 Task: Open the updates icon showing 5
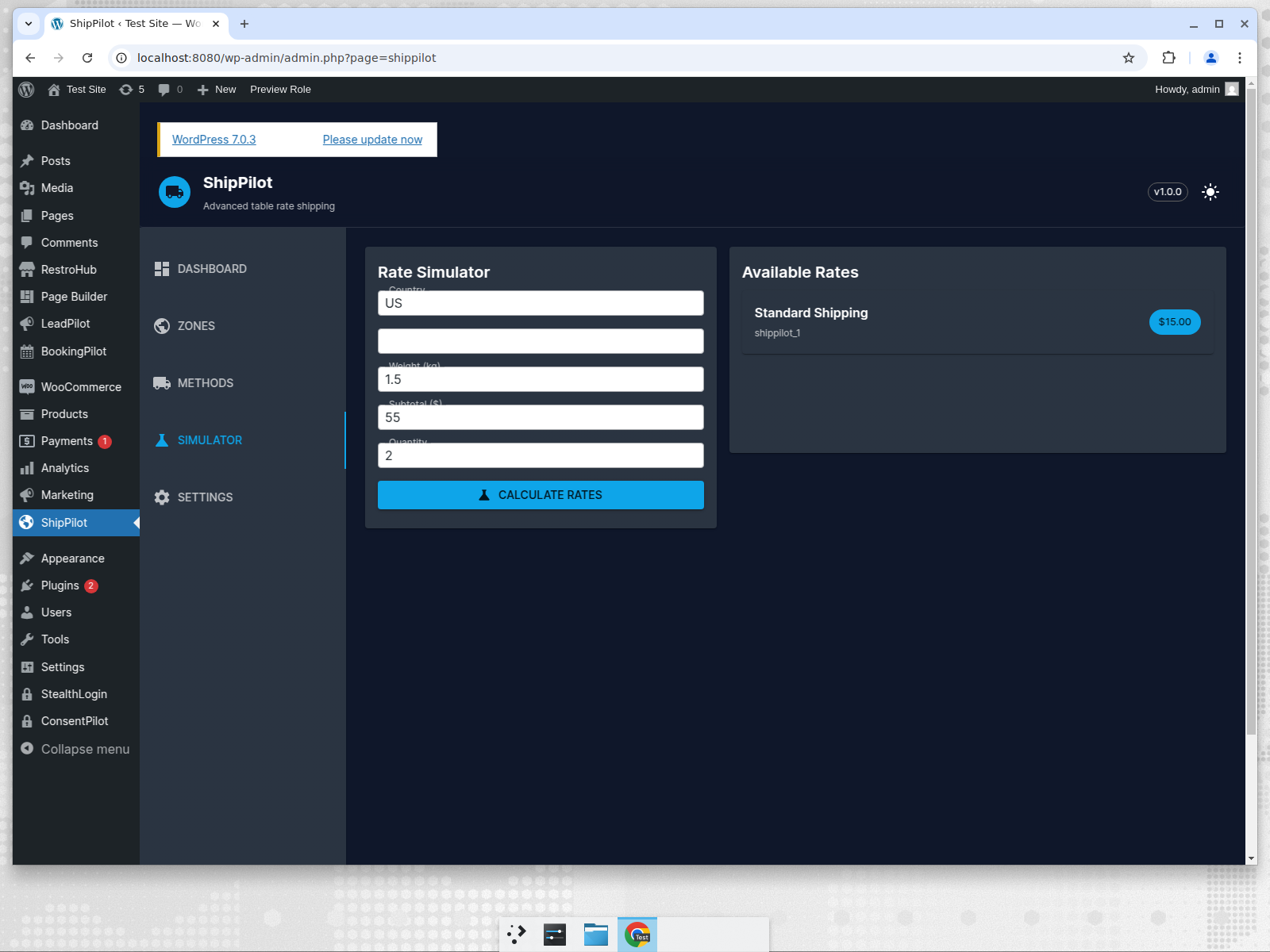click(132, 90)
